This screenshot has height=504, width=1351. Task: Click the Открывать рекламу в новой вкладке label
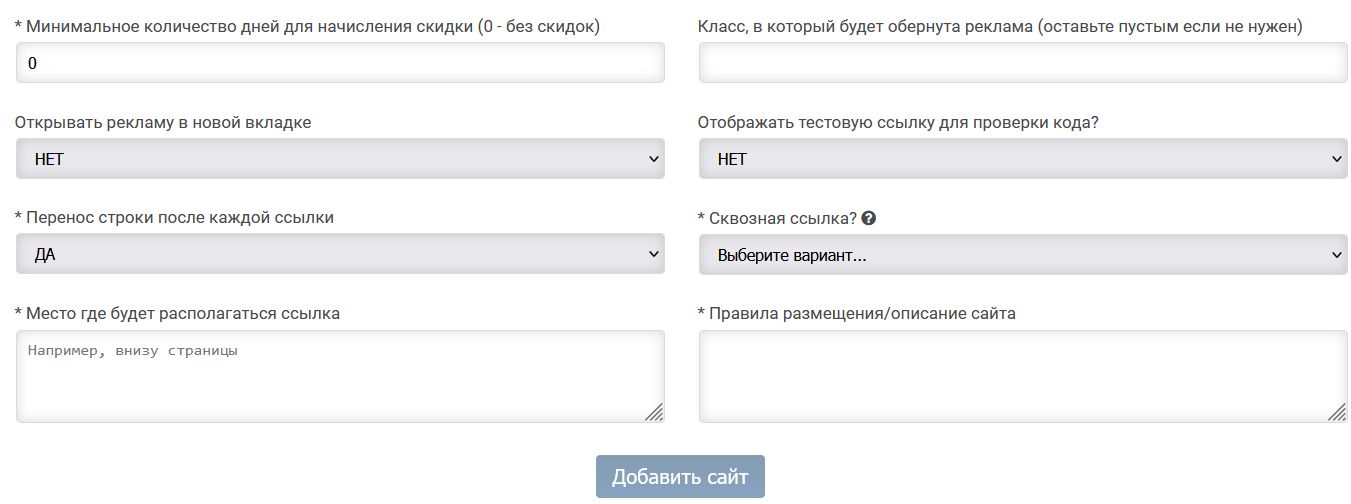click(x=163, y=122)
